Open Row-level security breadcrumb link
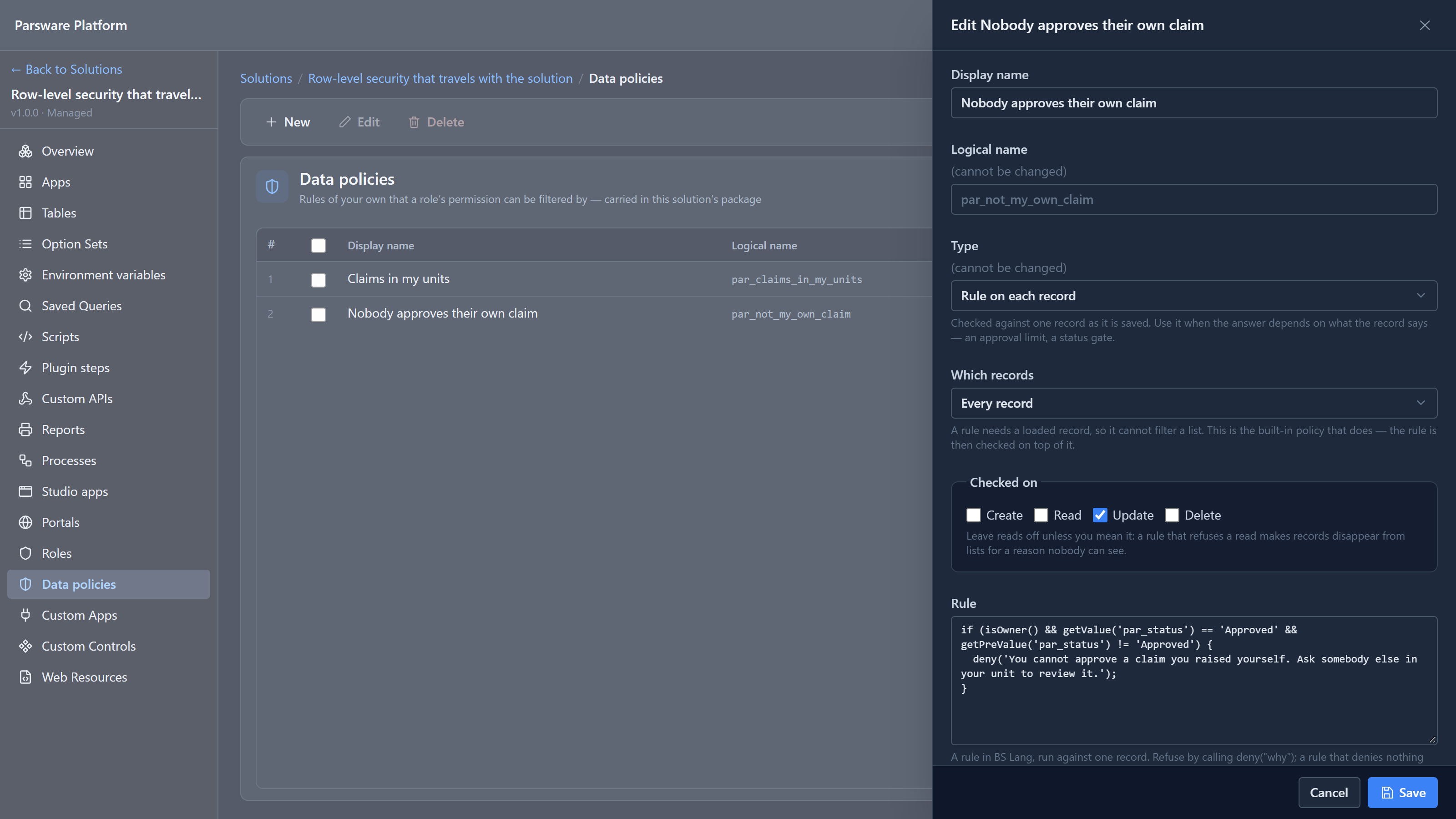The width and height of the screenshot is (1456, 819). (x=440, y=78)
